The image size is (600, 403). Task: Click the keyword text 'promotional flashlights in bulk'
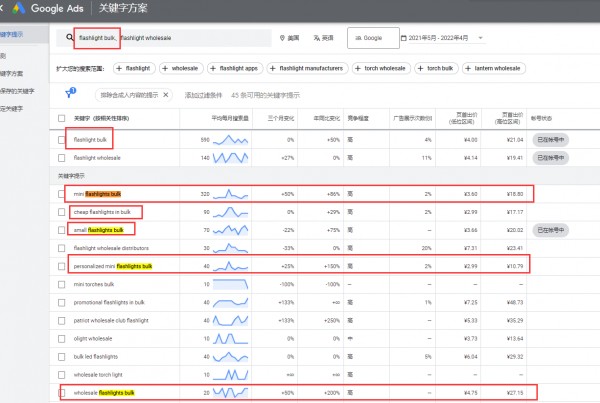coord(109,302)
